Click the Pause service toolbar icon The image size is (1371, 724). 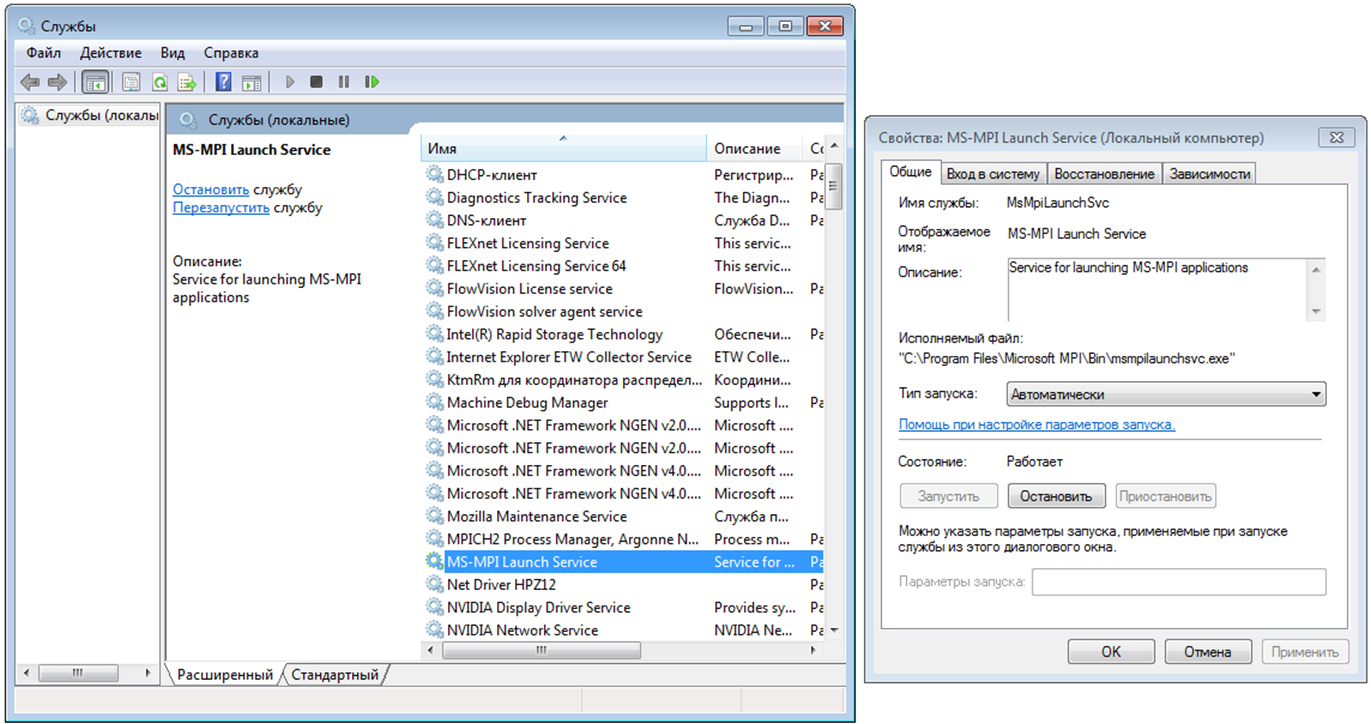[x=344, y=82]
